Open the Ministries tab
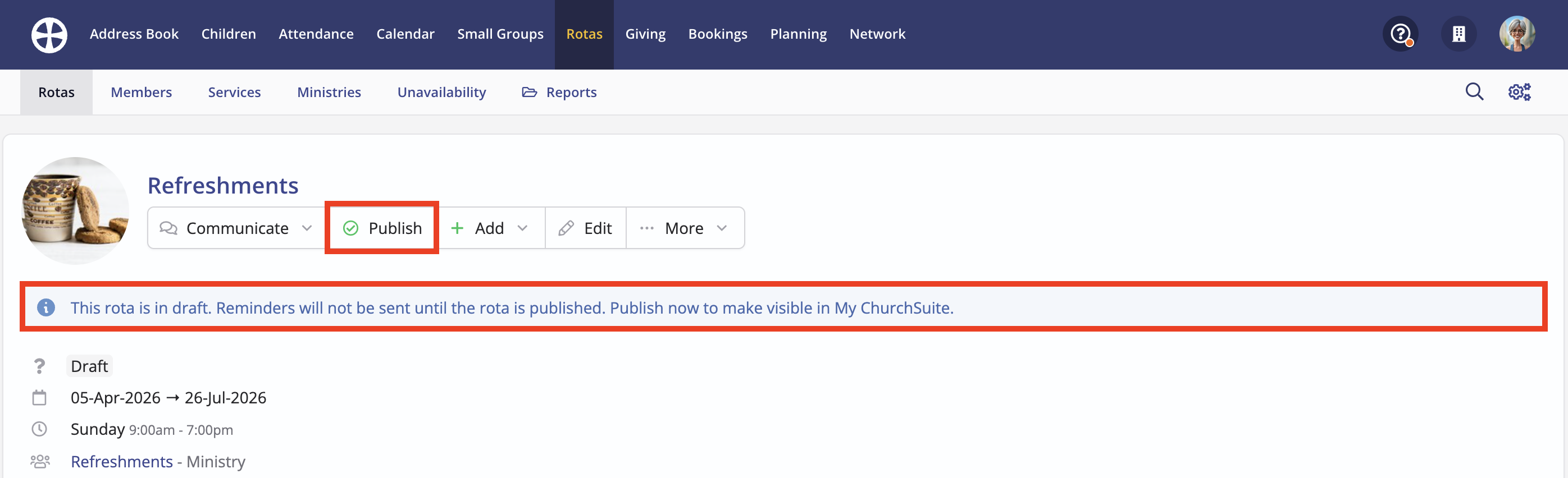Image resolution: width=1568 pixels, height=478 pixels. [329, 93]
